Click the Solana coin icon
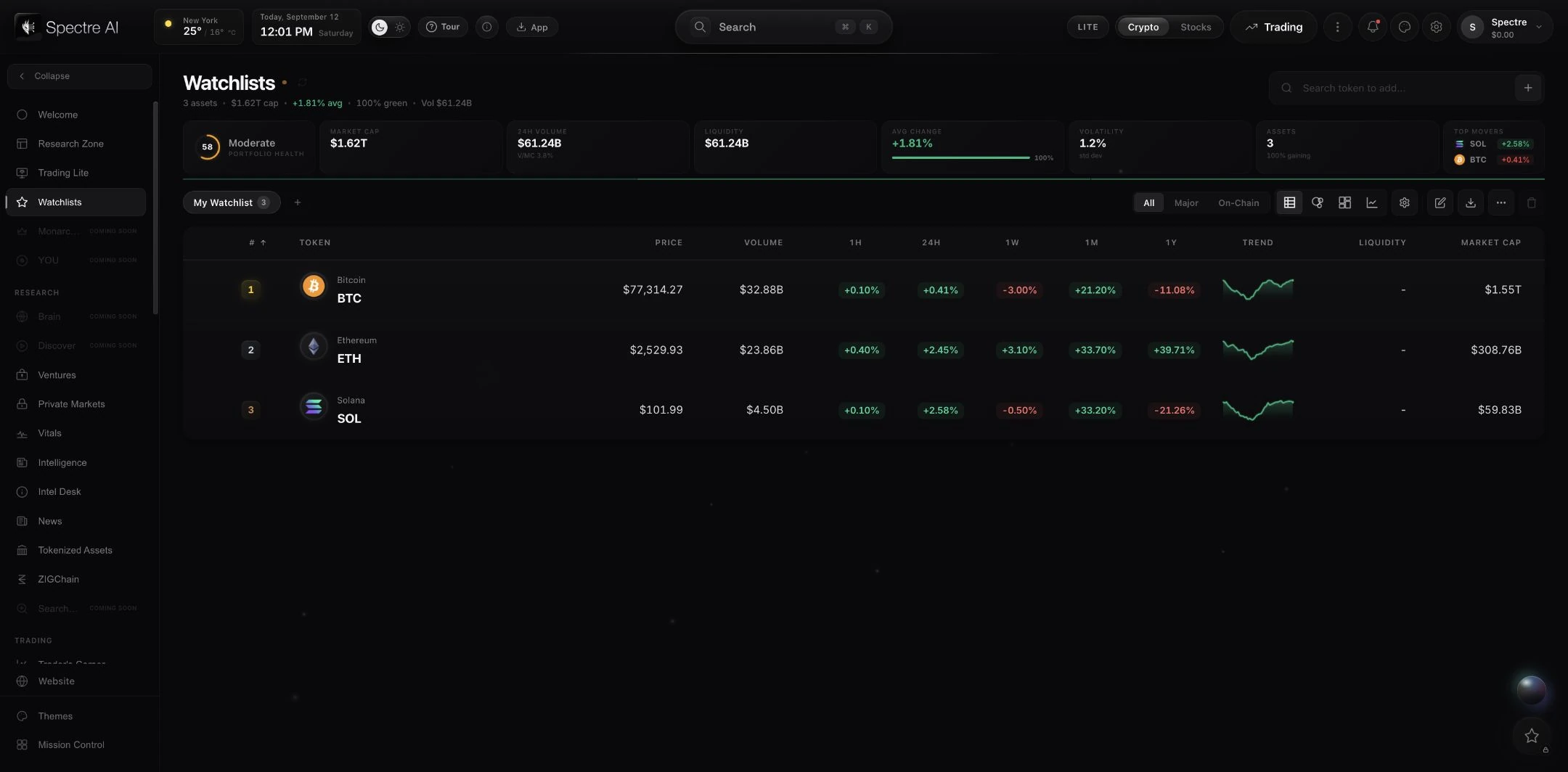 314,407
